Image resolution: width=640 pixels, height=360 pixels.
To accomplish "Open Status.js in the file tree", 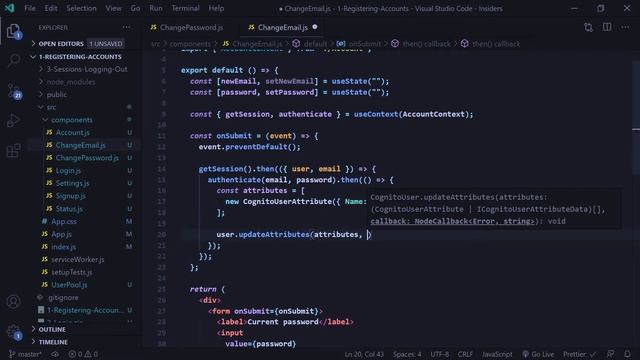I will [69, 209].
